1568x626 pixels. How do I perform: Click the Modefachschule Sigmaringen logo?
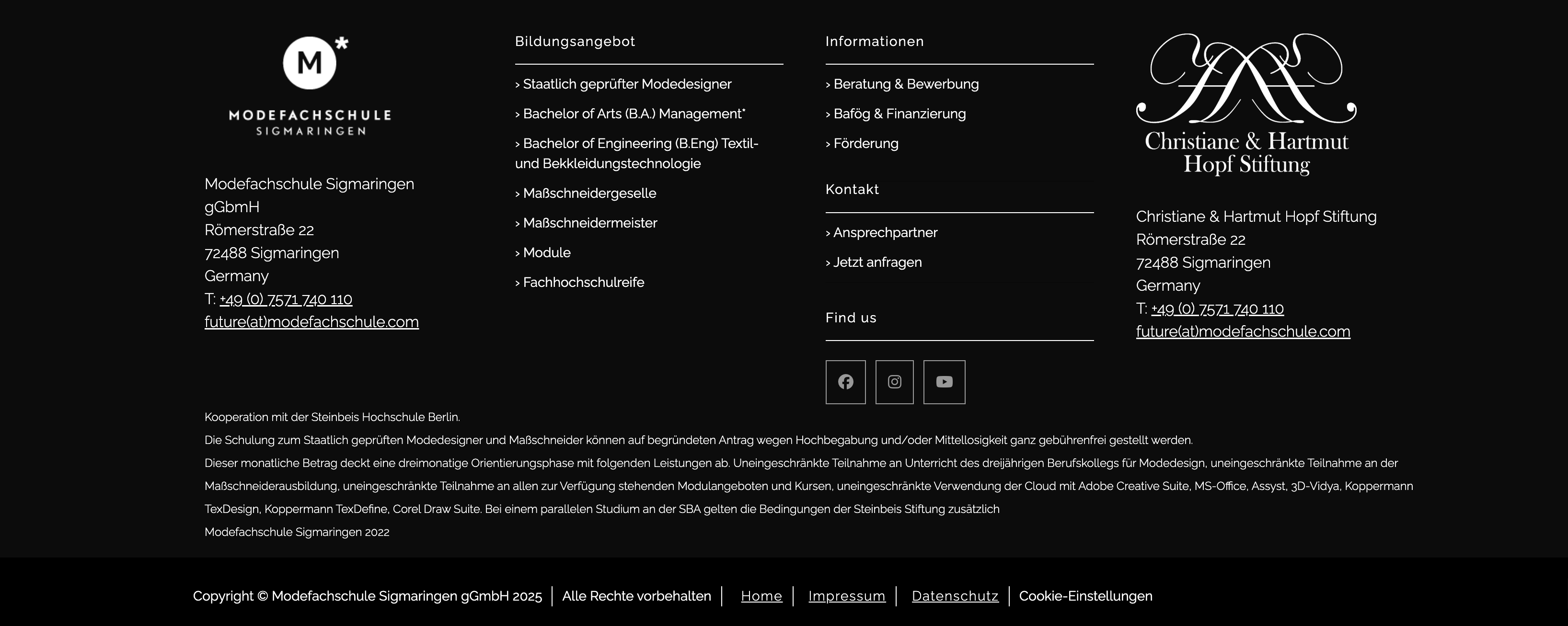pos(311,86)
